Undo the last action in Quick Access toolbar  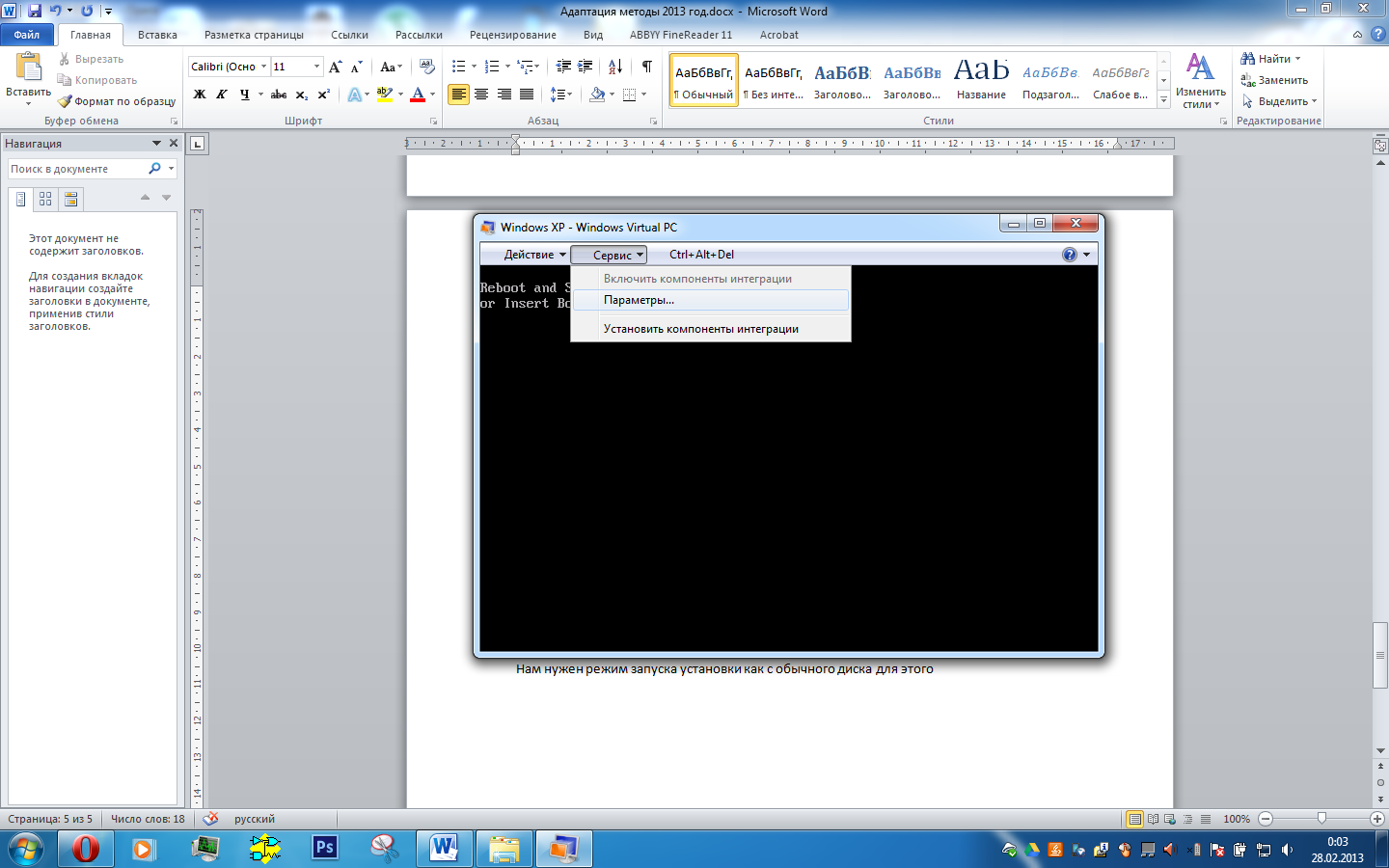tap(56, 11)
